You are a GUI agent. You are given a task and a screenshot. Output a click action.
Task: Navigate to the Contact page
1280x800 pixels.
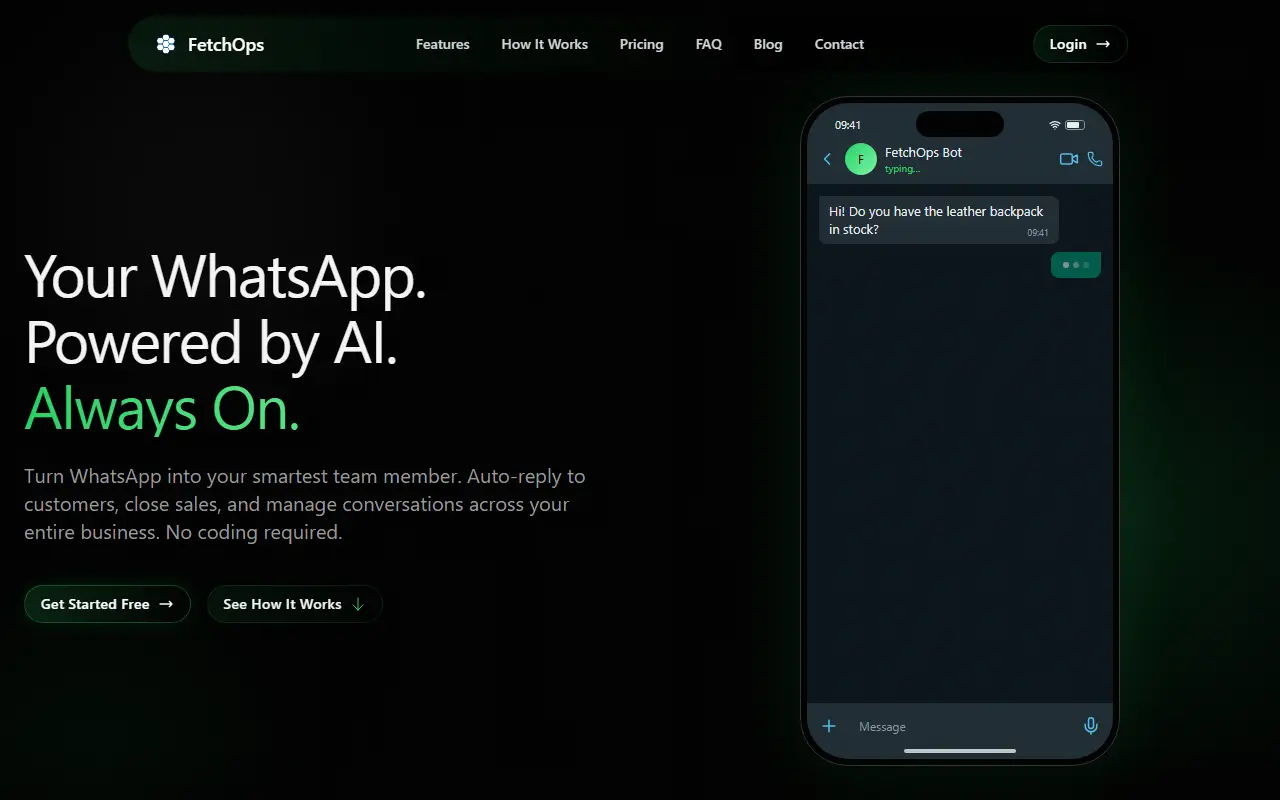pyautogui.click(x=839, y=44)
